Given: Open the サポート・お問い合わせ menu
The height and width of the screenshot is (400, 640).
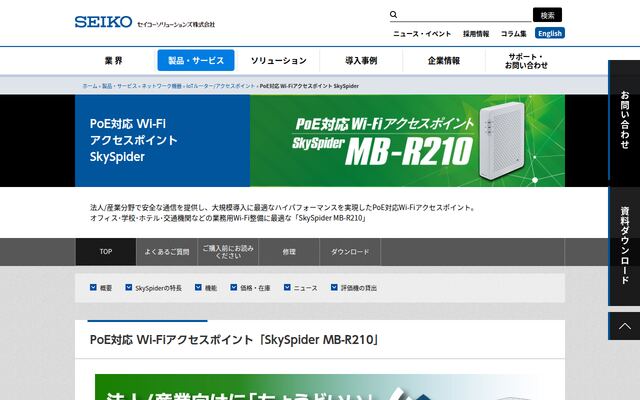Looking at the screenshot, I should pos(526,60).
